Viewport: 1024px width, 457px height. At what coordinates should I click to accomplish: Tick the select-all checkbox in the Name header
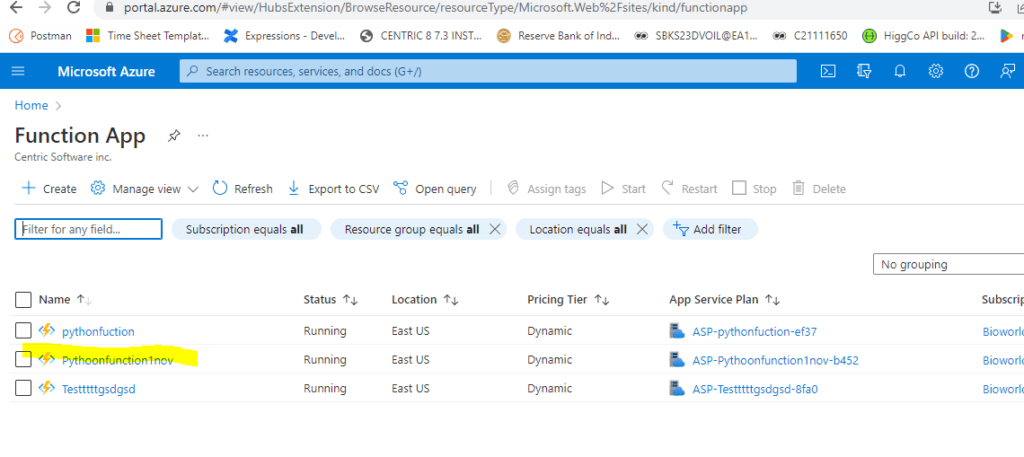24,300
